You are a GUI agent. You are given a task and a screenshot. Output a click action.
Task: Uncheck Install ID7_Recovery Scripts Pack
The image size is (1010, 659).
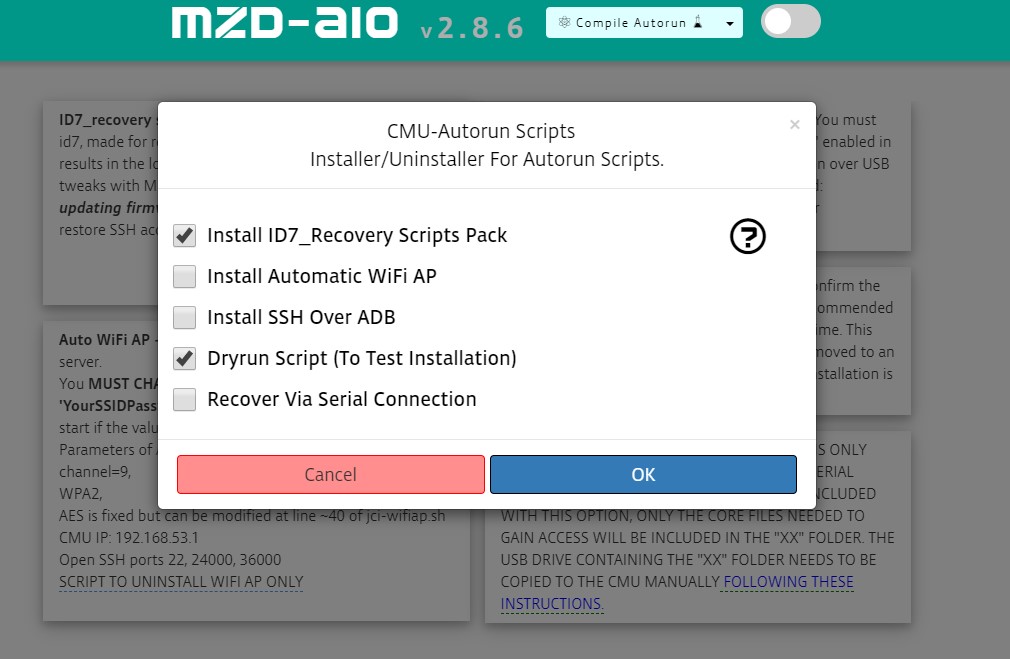184,236
